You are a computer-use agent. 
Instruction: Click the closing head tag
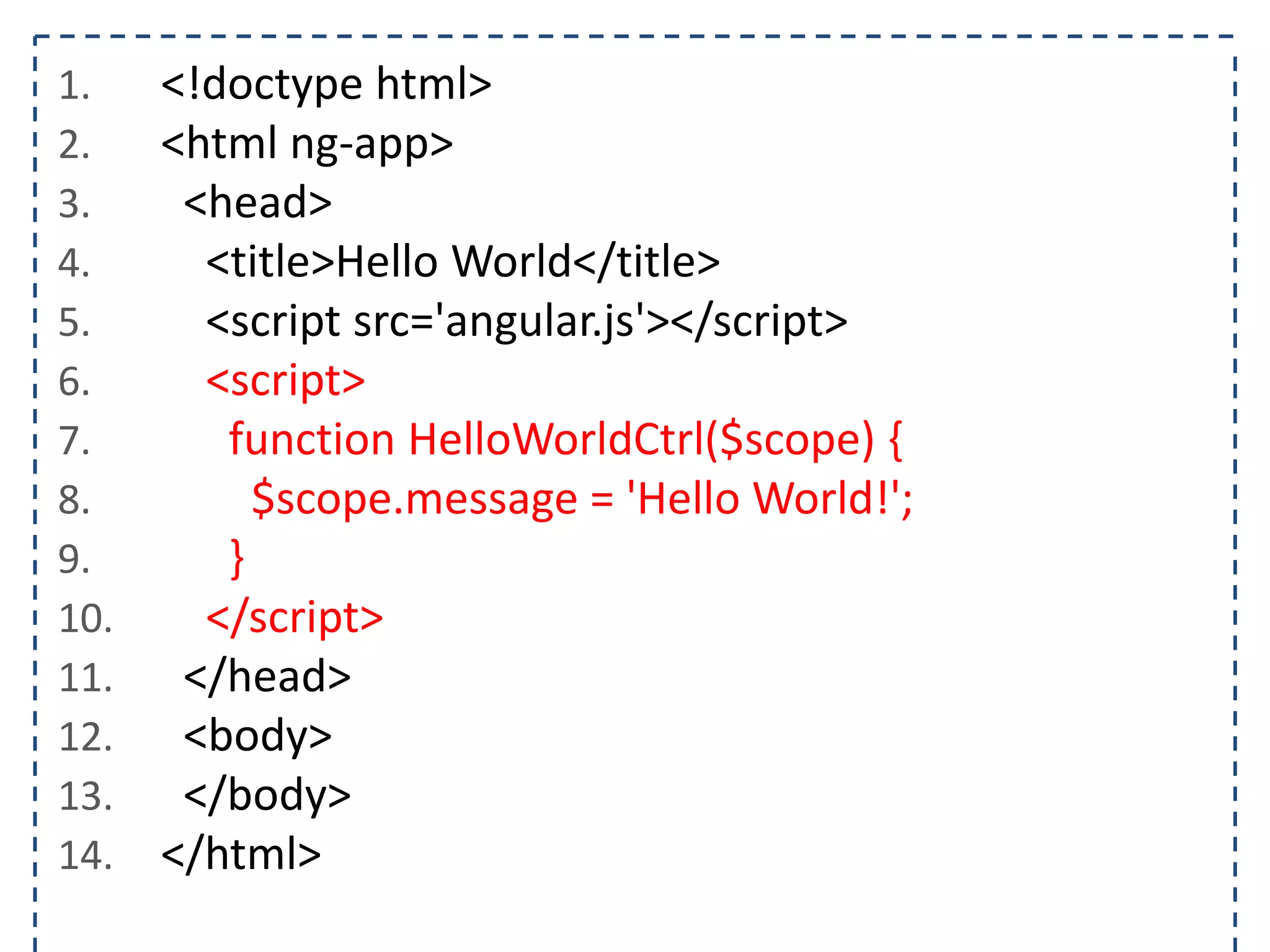(x=267, y=676)
